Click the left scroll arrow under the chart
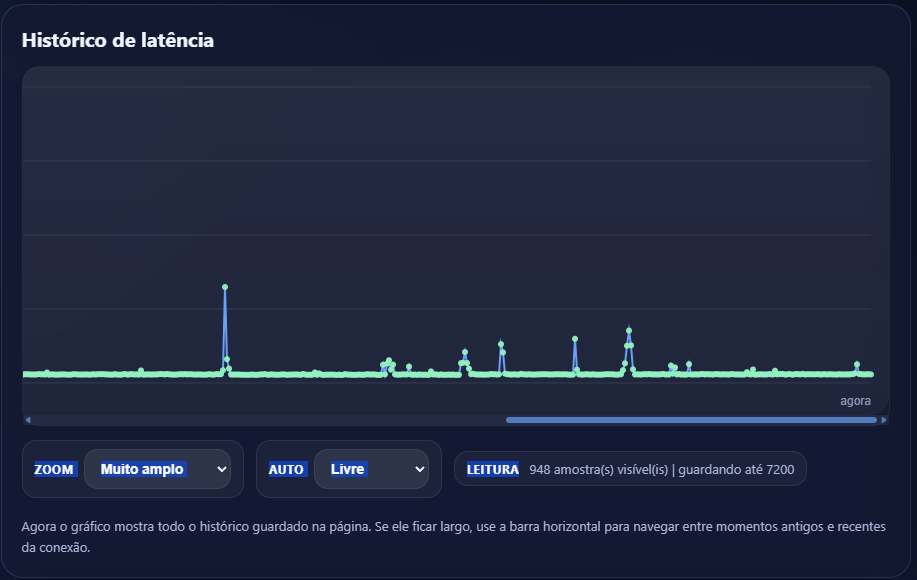 (x=28, y=420)
